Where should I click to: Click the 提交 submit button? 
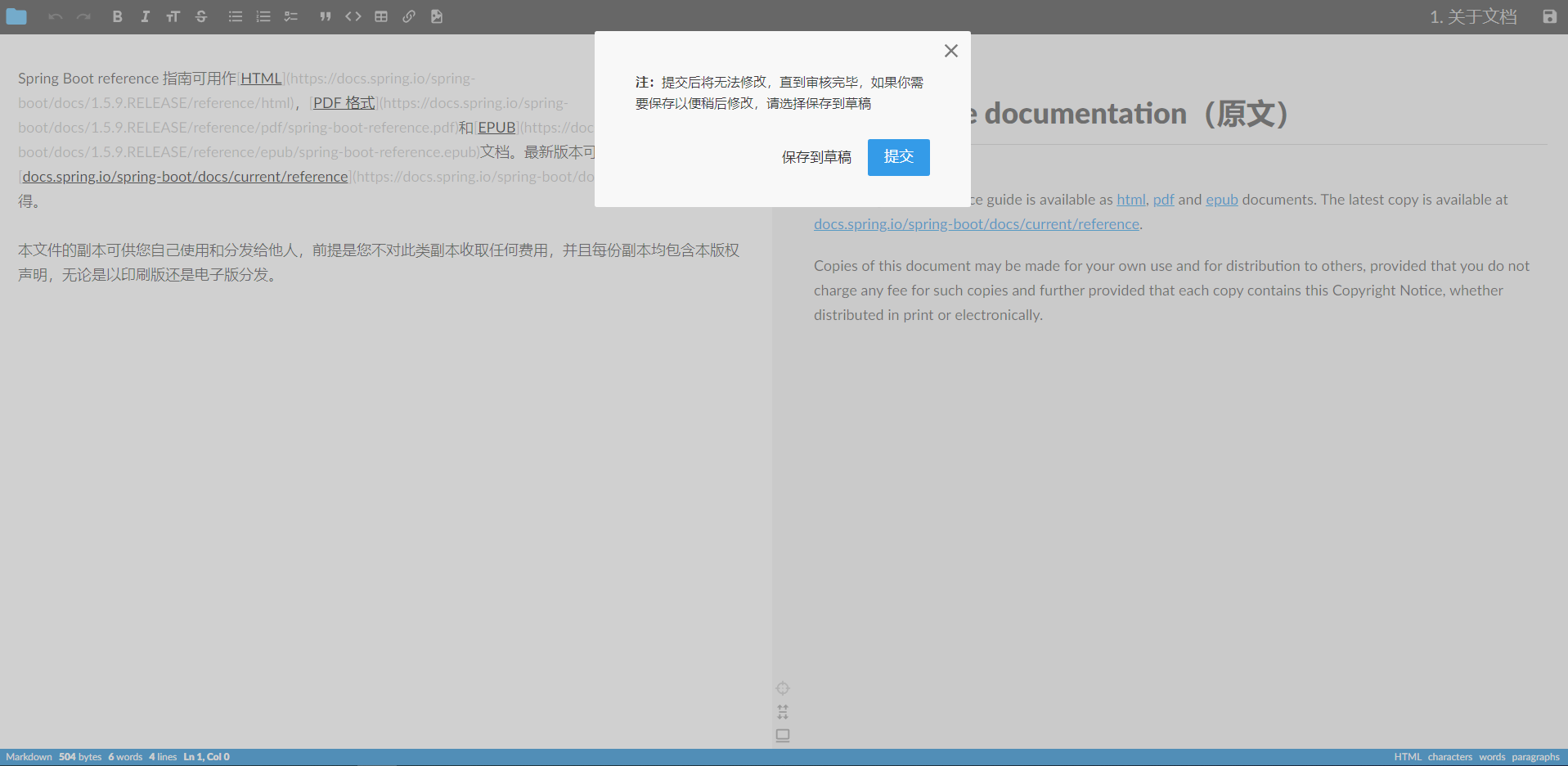click(897, 157)
